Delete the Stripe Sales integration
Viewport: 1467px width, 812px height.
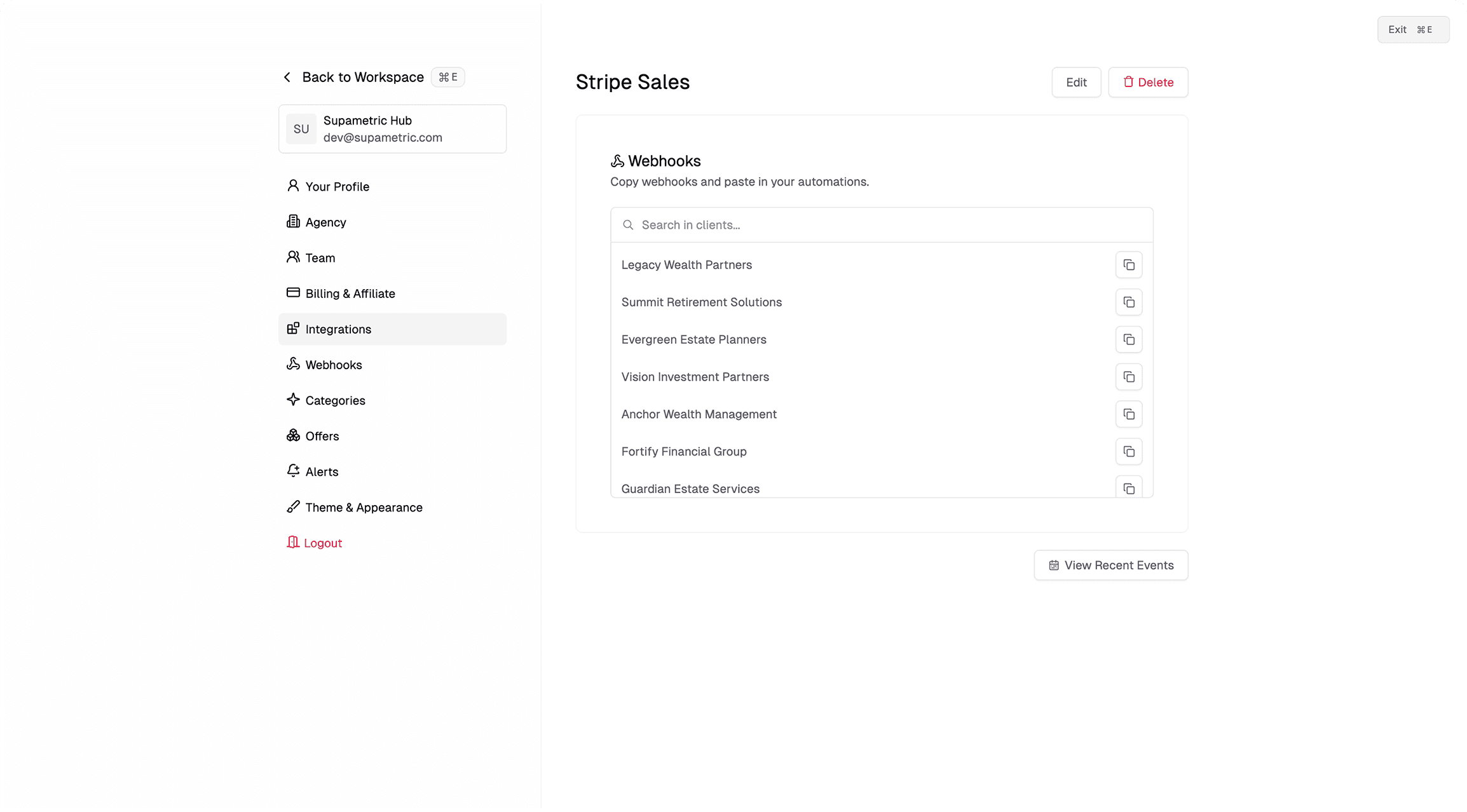(1147, 83)
